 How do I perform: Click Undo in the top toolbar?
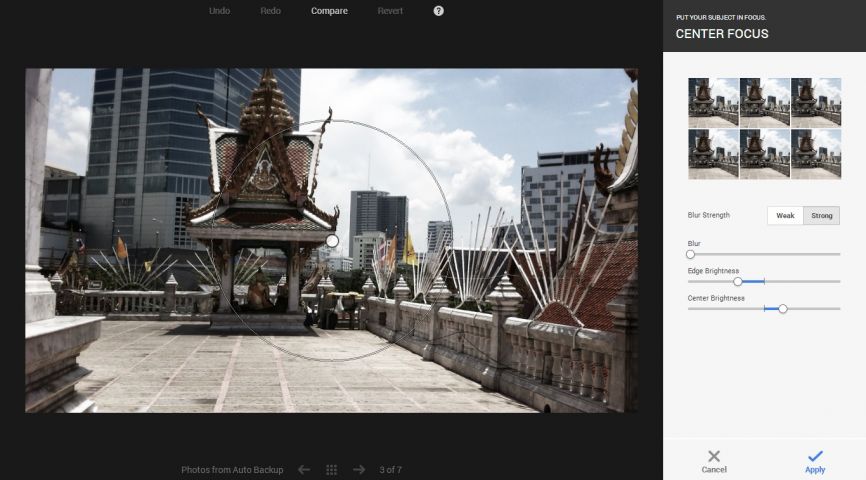[219, 11]
